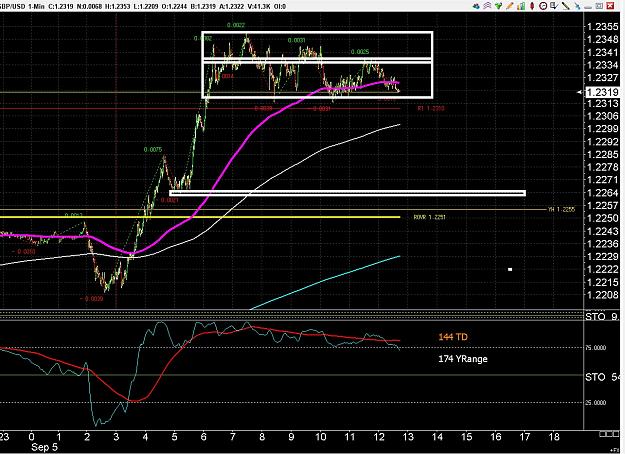Image resolution: width=625 pixels, height=454 pixels.
Task: Click the round clock interval icon
Action: 543,6
